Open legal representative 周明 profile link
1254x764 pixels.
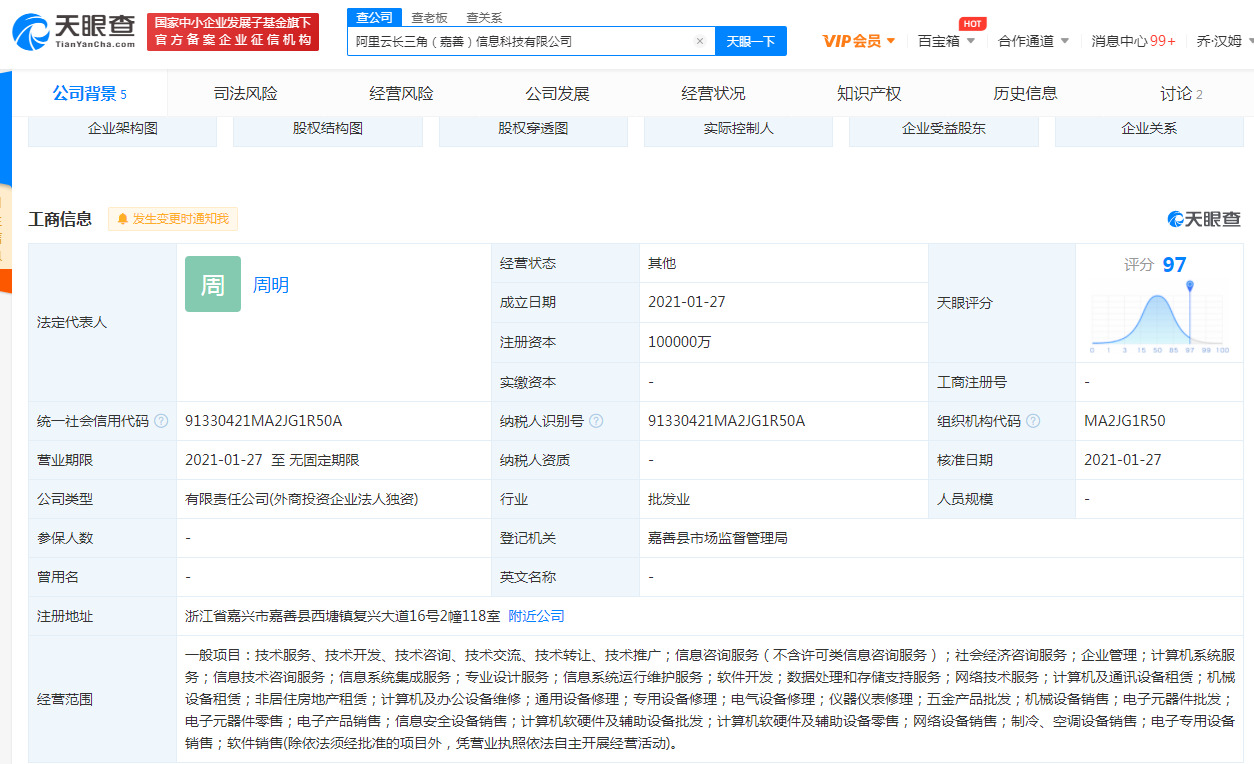click(270, 285)
